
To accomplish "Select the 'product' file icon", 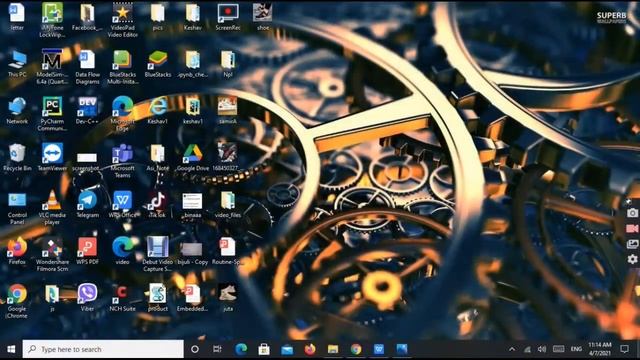I will (158, 298).
